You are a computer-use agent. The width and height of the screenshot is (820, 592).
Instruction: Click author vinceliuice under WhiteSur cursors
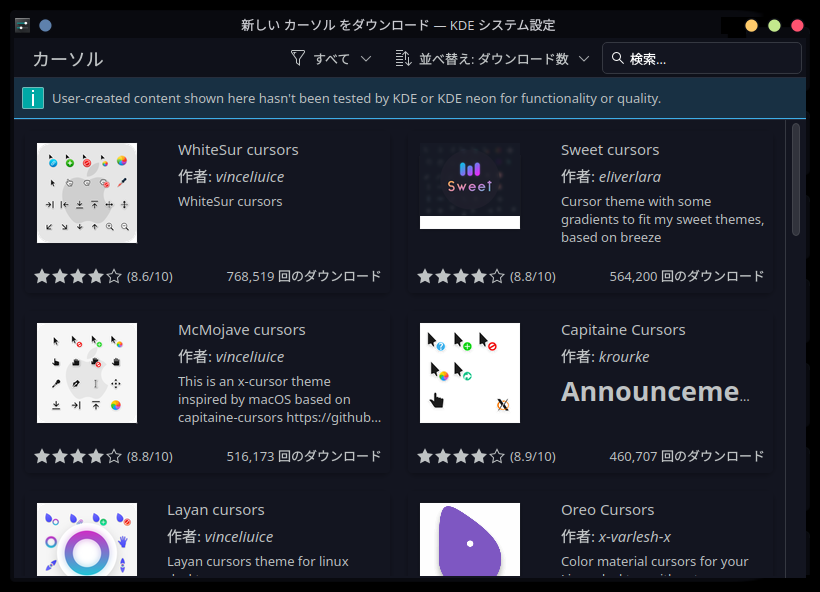249,177
